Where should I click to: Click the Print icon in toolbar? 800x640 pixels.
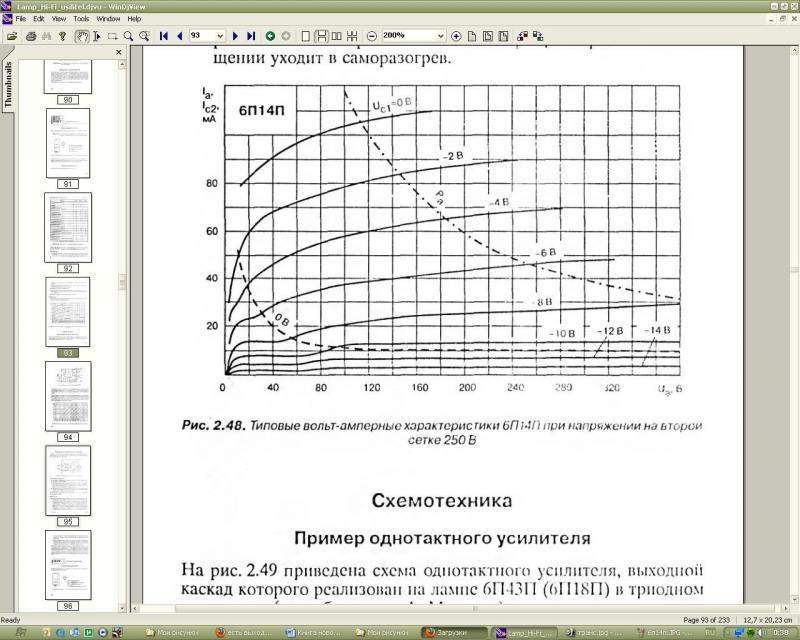click(31, 36)
